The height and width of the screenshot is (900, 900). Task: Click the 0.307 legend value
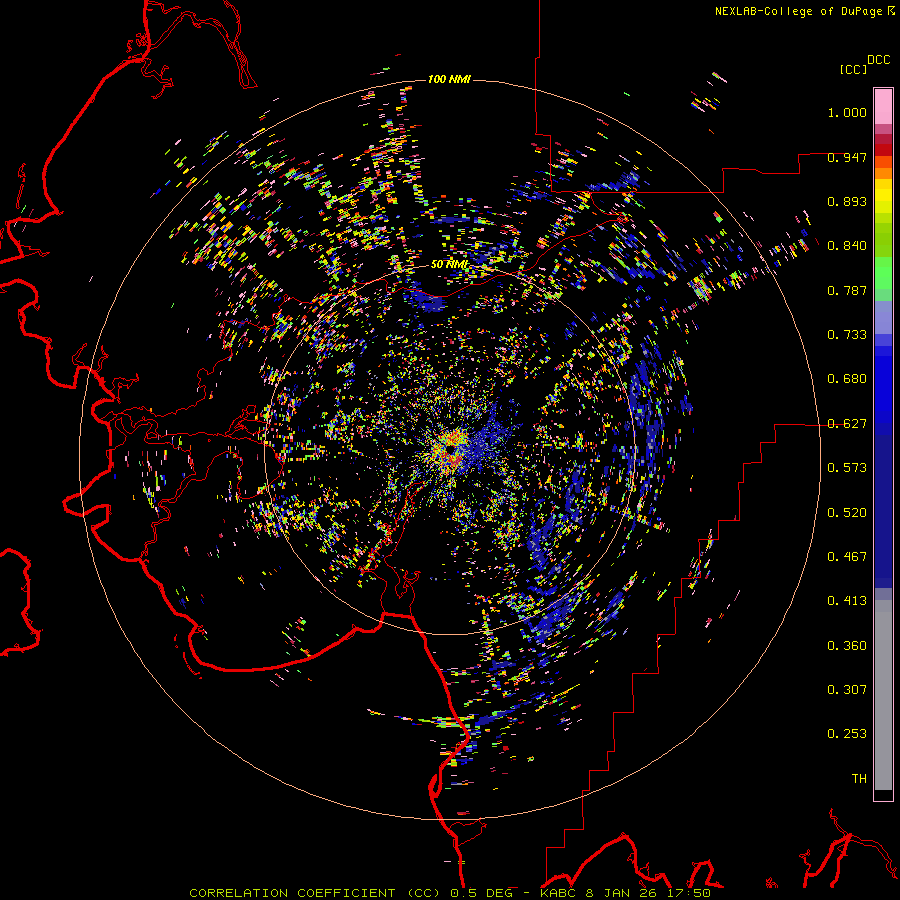(x=847, y=690)
